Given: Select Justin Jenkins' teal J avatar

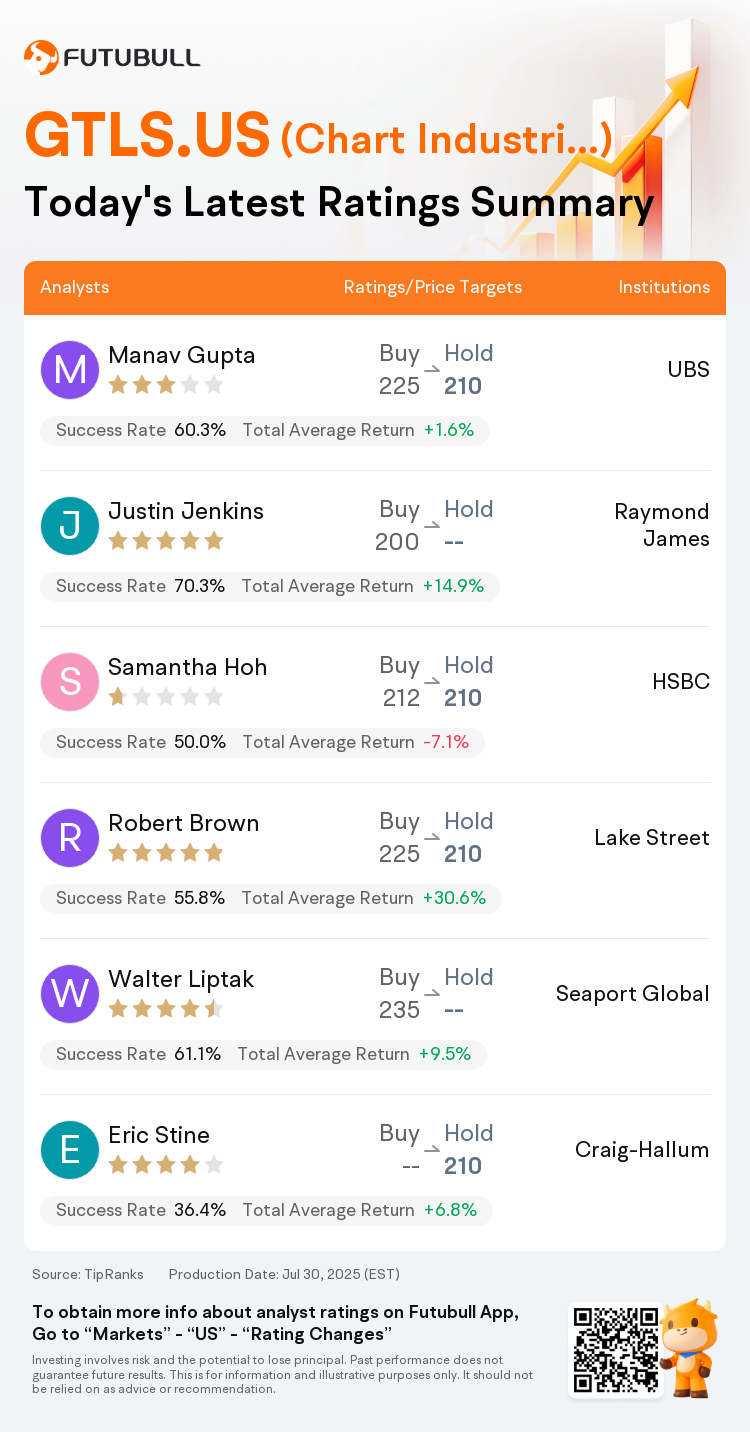Looking at the screenshot, I should 70,526.
